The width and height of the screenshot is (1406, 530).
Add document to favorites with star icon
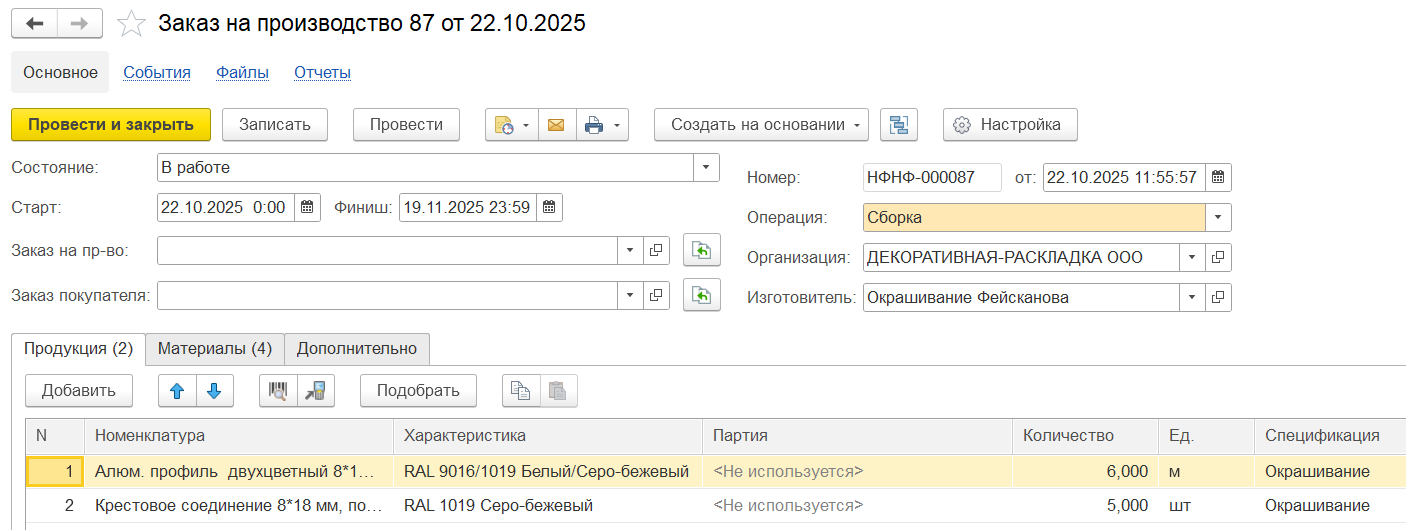click(132, 24)
